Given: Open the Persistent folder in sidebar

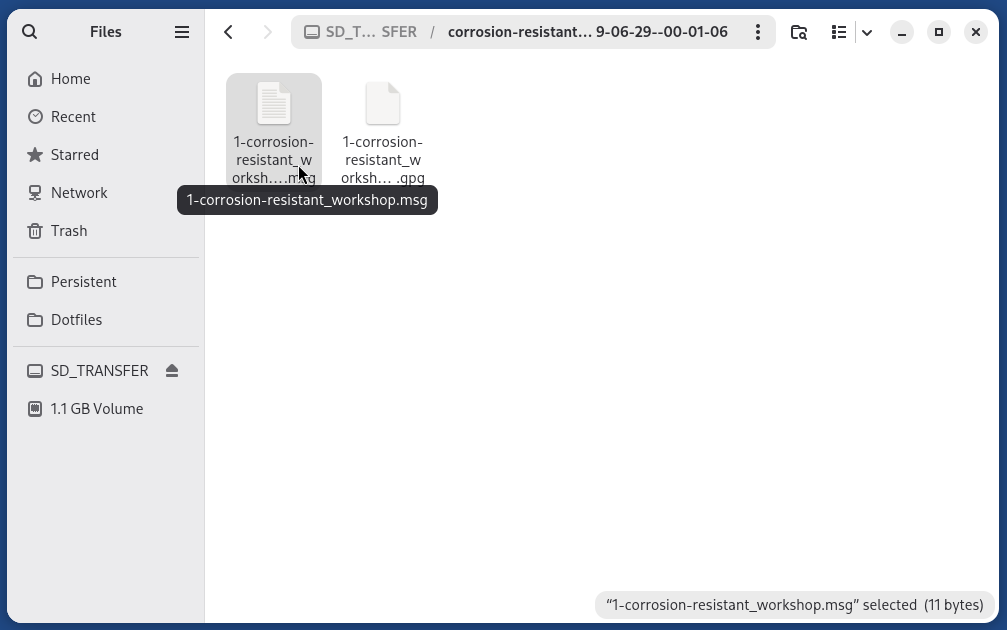Looking at the screenshot, I should 83,281.
